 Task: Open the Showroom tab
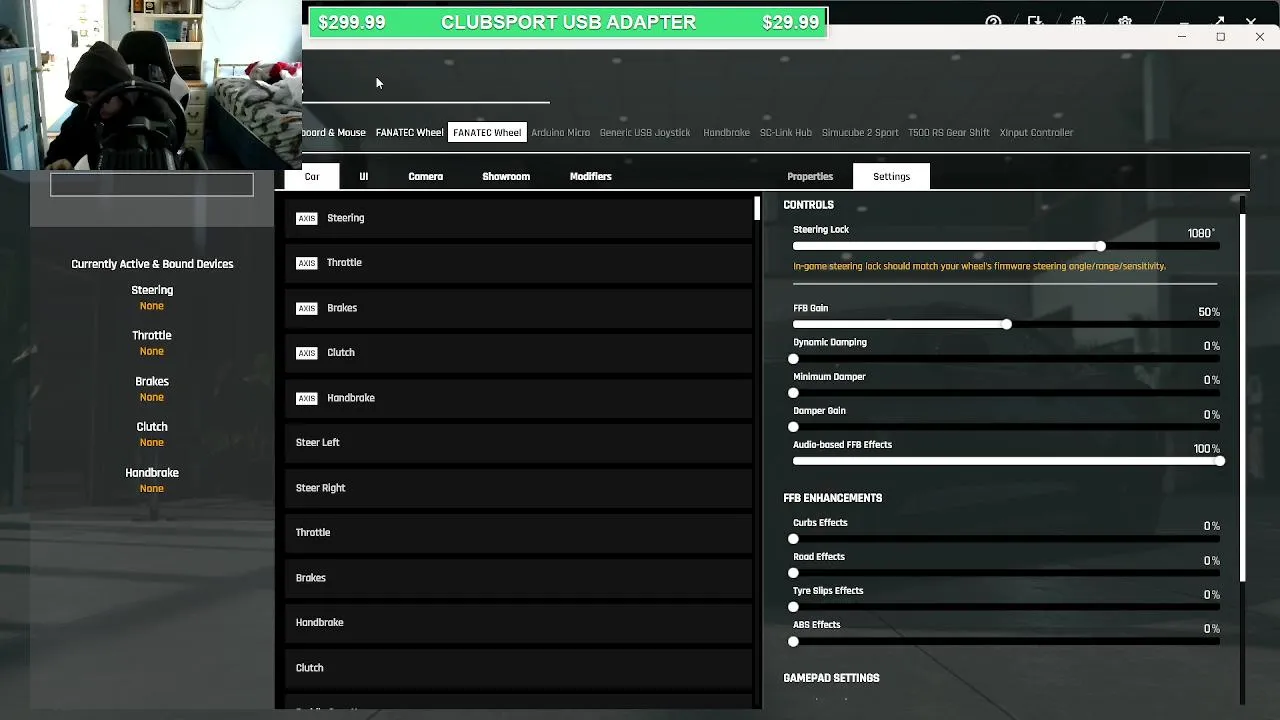(x=506, y=176)
